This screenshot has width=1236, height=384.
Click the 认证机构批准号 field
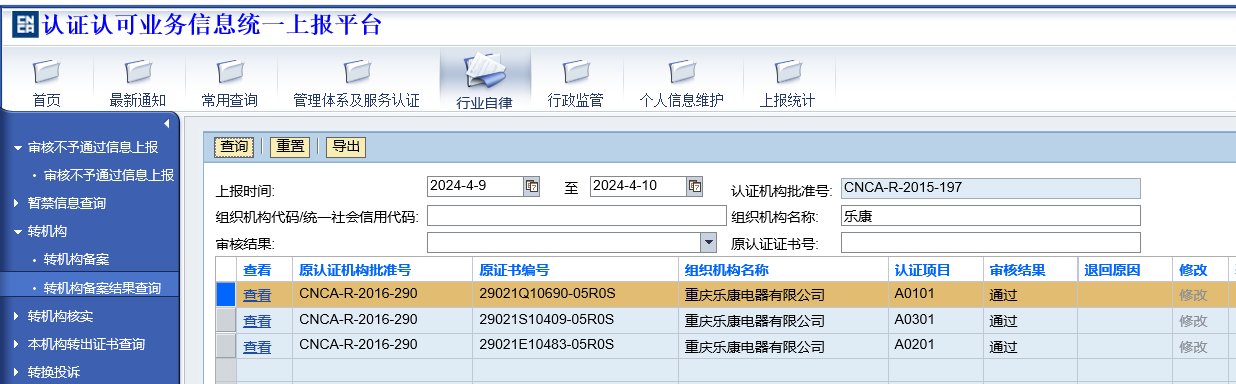pyautogui.click(x=990, y=187)
